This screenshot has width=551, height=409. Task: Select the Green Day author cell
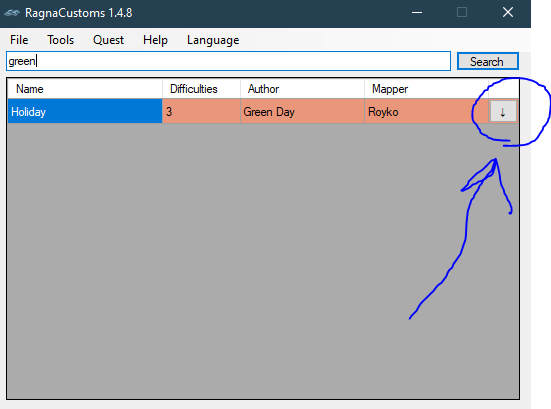302,111
